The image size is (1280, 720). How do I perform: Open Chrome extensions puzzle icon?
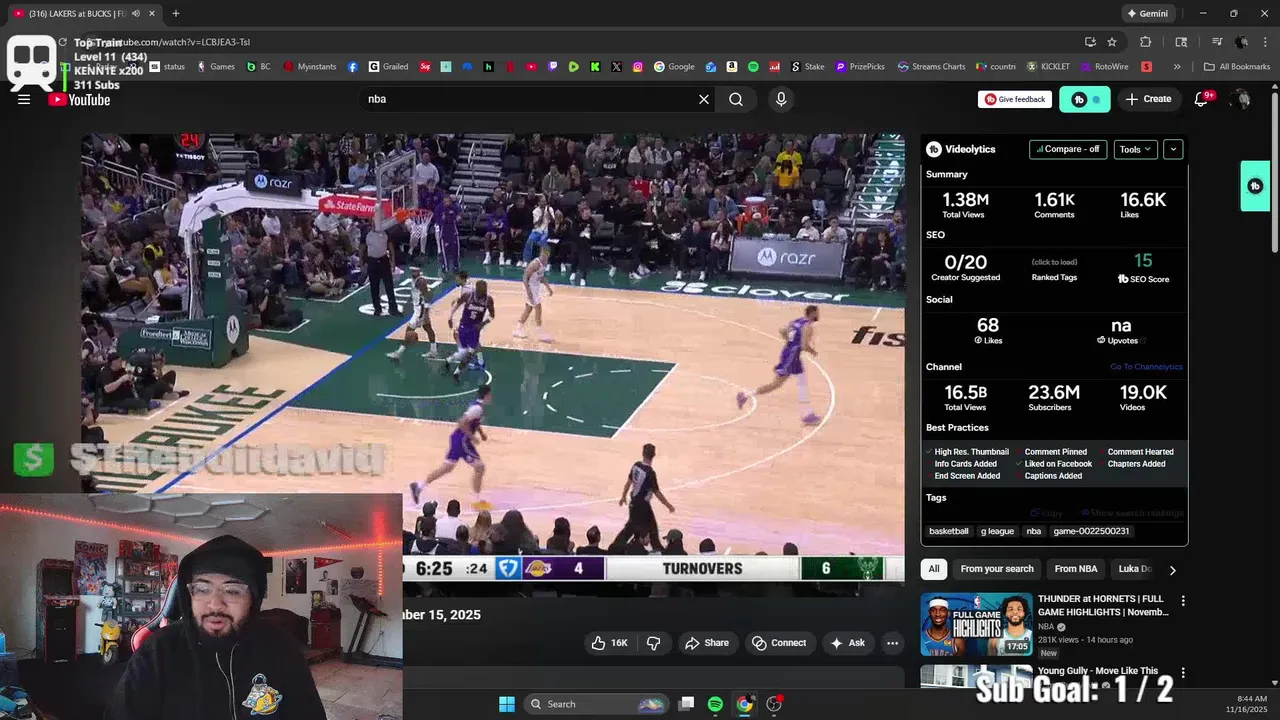point(1146,42)
